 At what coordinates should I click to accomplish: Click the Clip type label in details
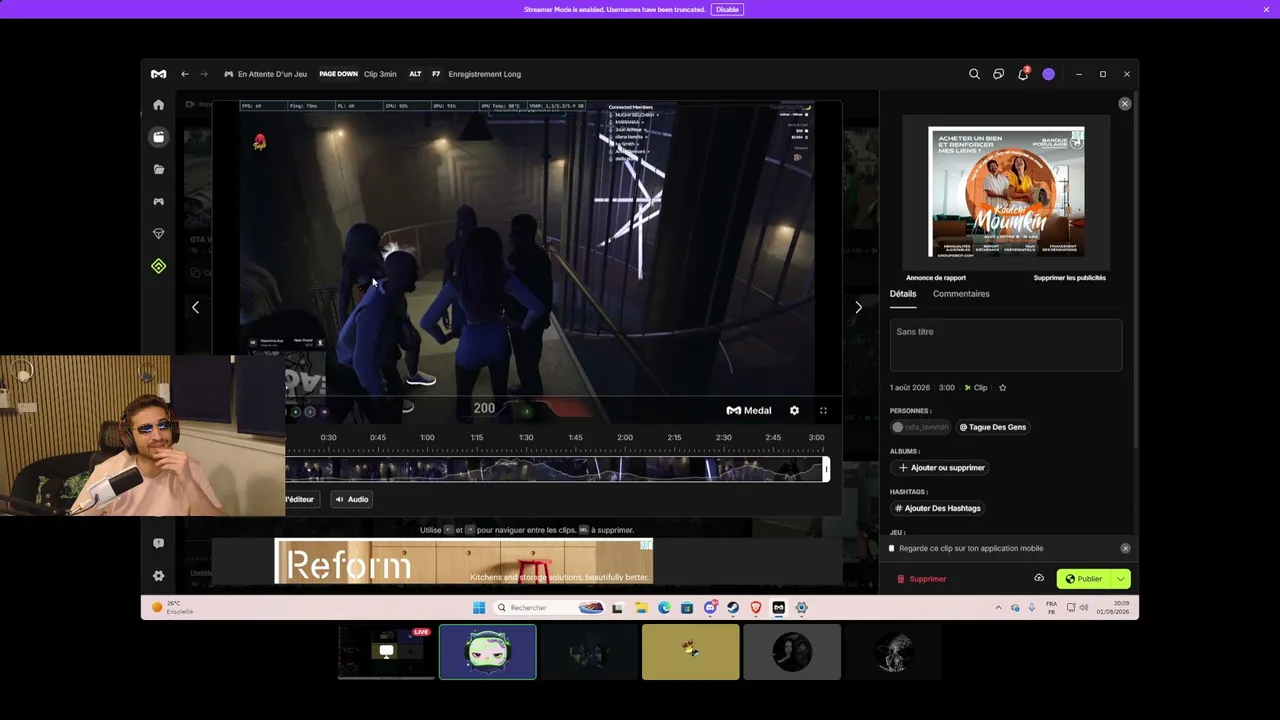(x=975, y=388)
